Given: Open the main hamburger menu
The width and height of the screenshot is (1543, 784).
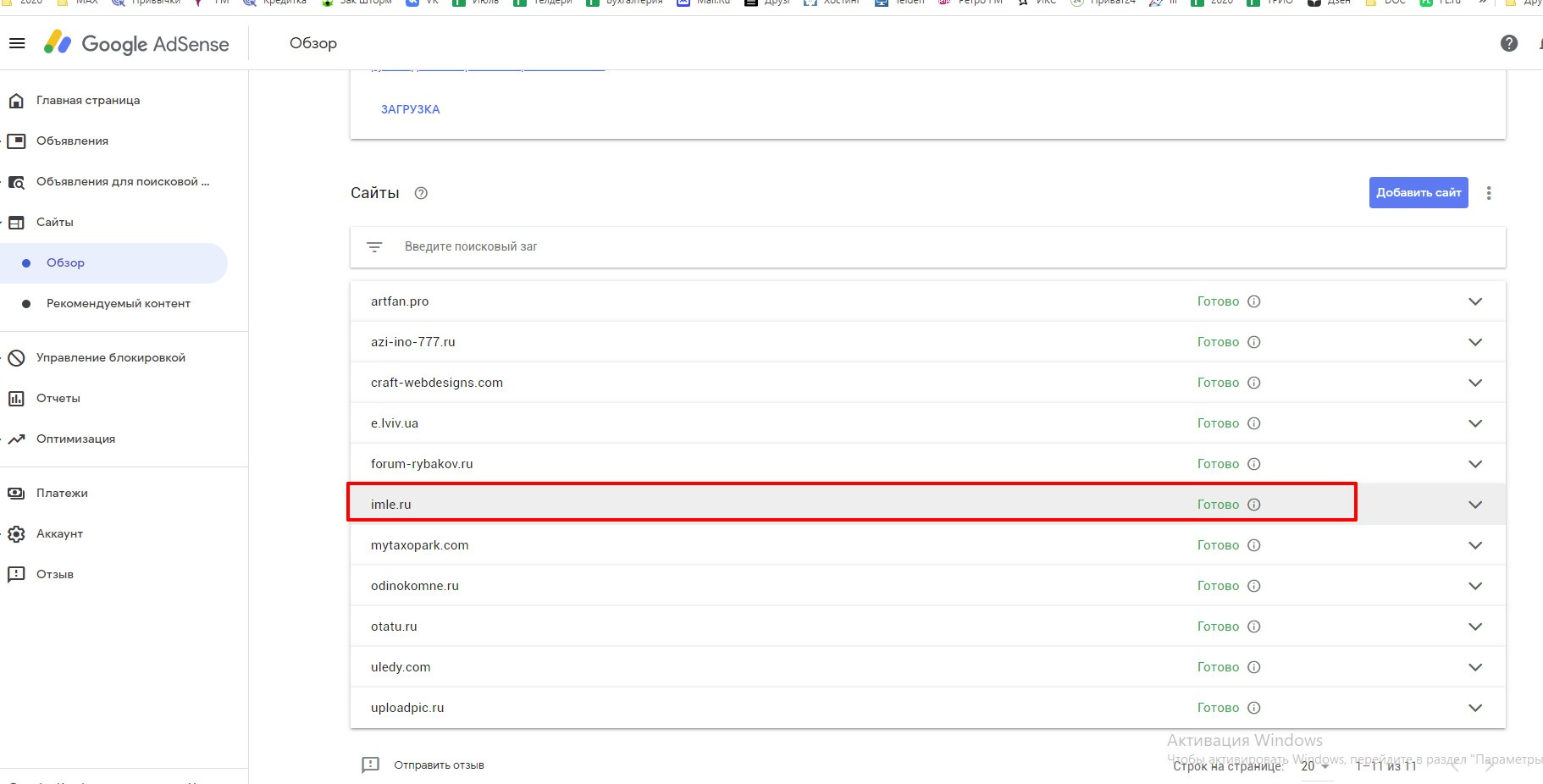Looking at the screenshot, I should [17, 43].
